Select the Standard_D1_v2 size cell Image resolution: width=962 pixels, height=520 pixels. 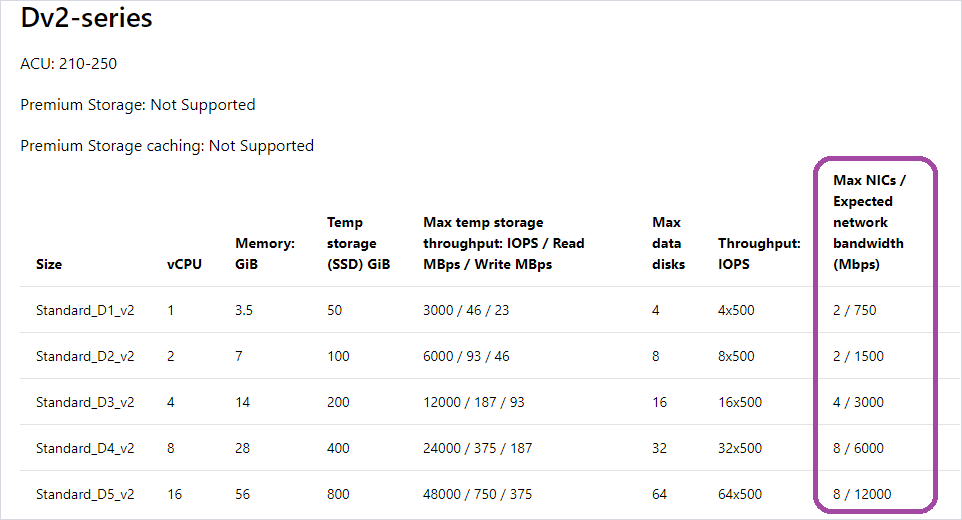click(x=85, y=310)
